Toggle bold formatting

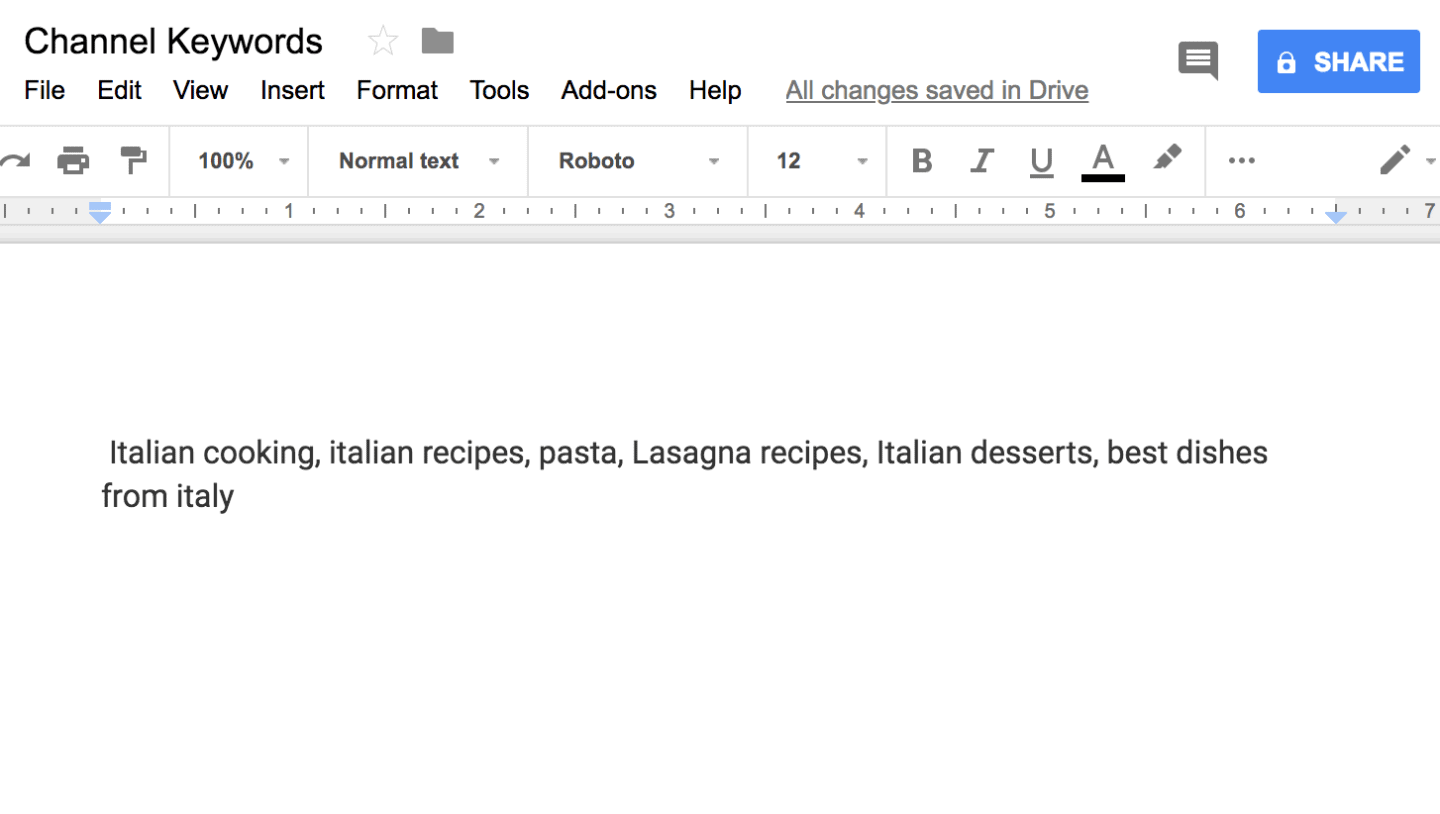click(922, 161)
